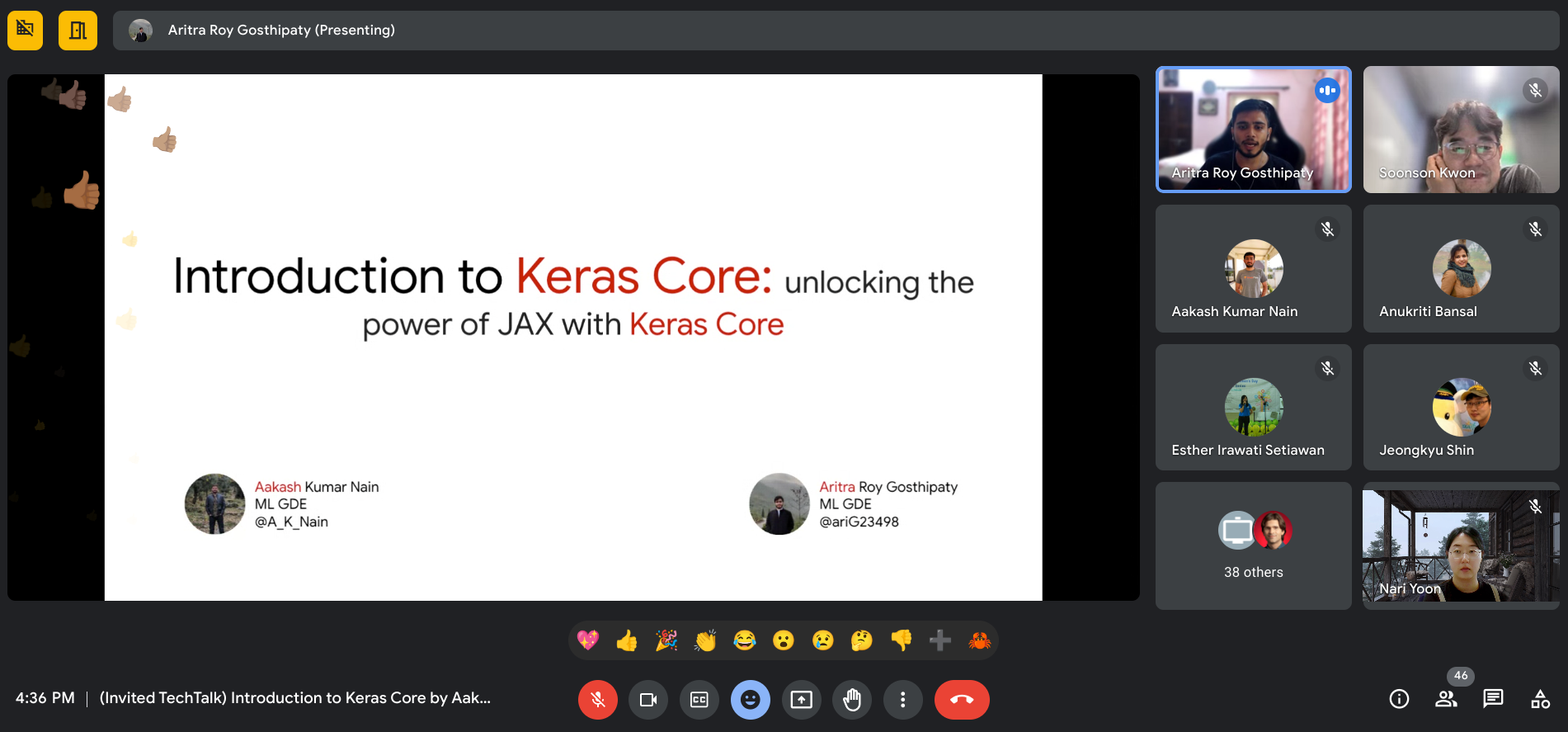Click muted mic icon on Aakash Kumar Nain tile
The image size is (1568, 732).
pyautogui.click(x=1327, y=229)
